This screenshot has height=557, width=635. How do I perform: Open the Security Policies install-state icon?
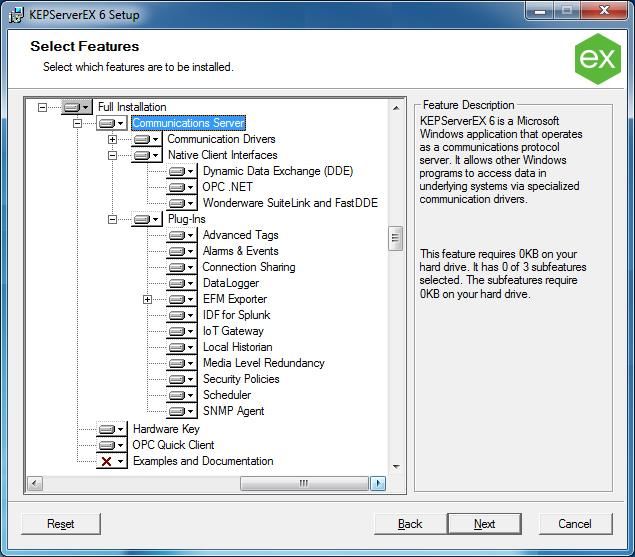pos(182,379)
